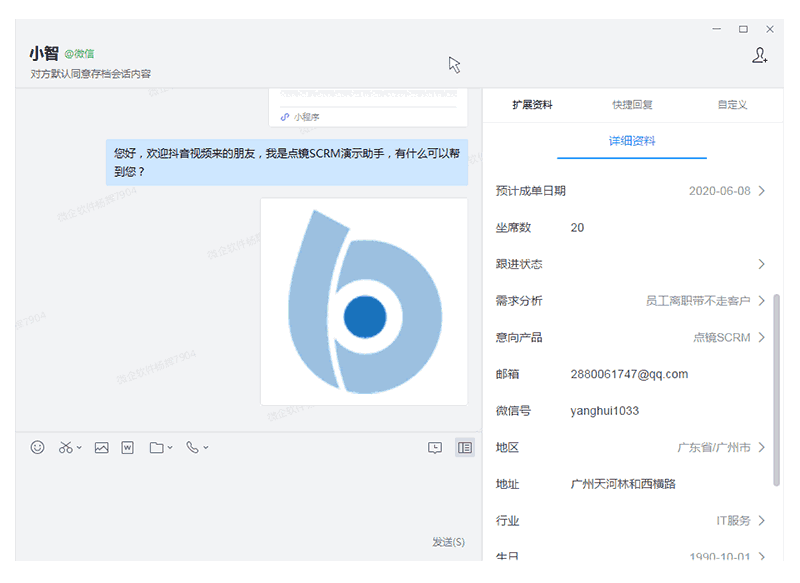Switch to the 快捷回复 tab
Viewport: 800px width, 583px height.
pyautogui.click(x=632, y=105)
